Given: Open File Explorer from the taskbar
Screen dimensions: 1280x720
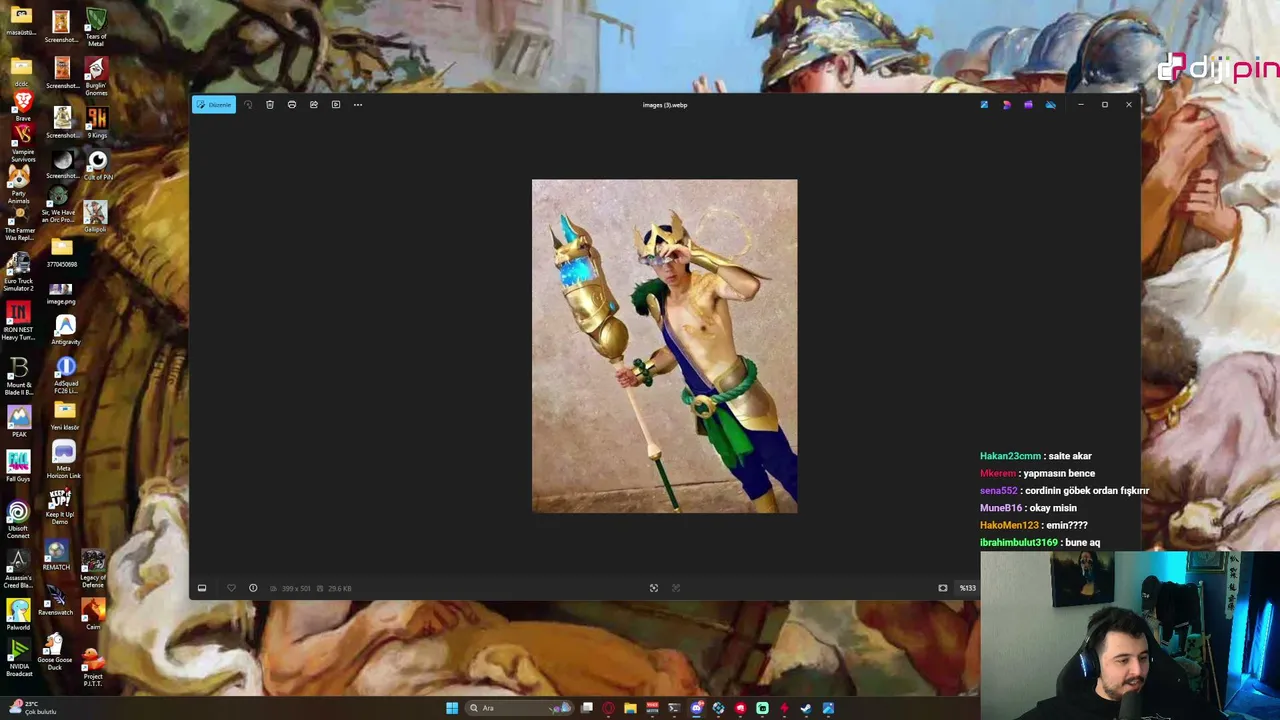Looking at the screenshot, I should tap(630, 708).
